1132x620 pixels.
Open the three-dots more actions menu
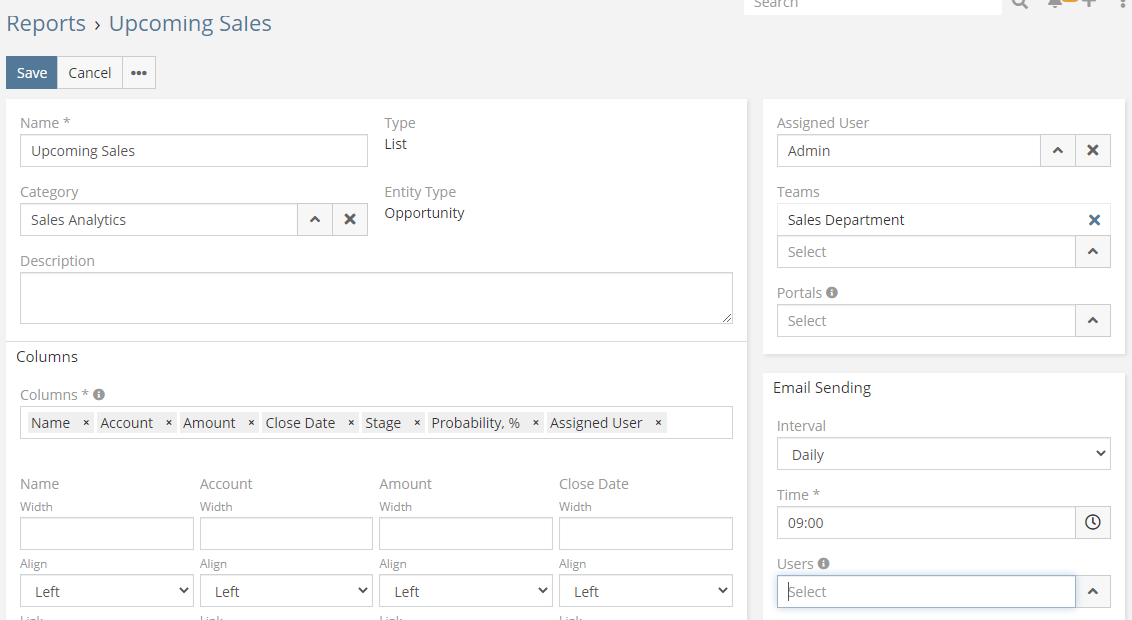139,73
